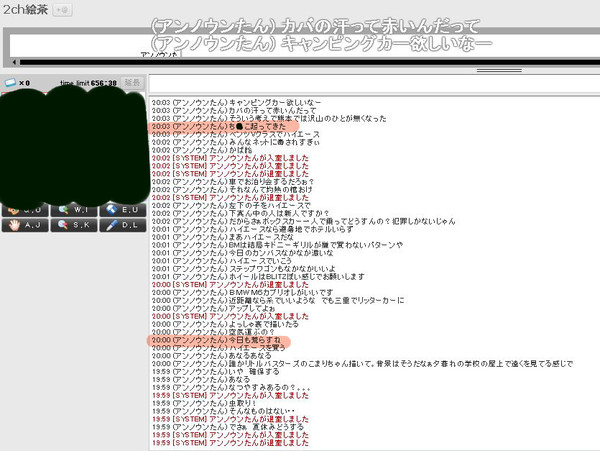
Task: Select chat line ベンツVクラスでハイエース
Action: pyautogui.click(x=235, y=134)
